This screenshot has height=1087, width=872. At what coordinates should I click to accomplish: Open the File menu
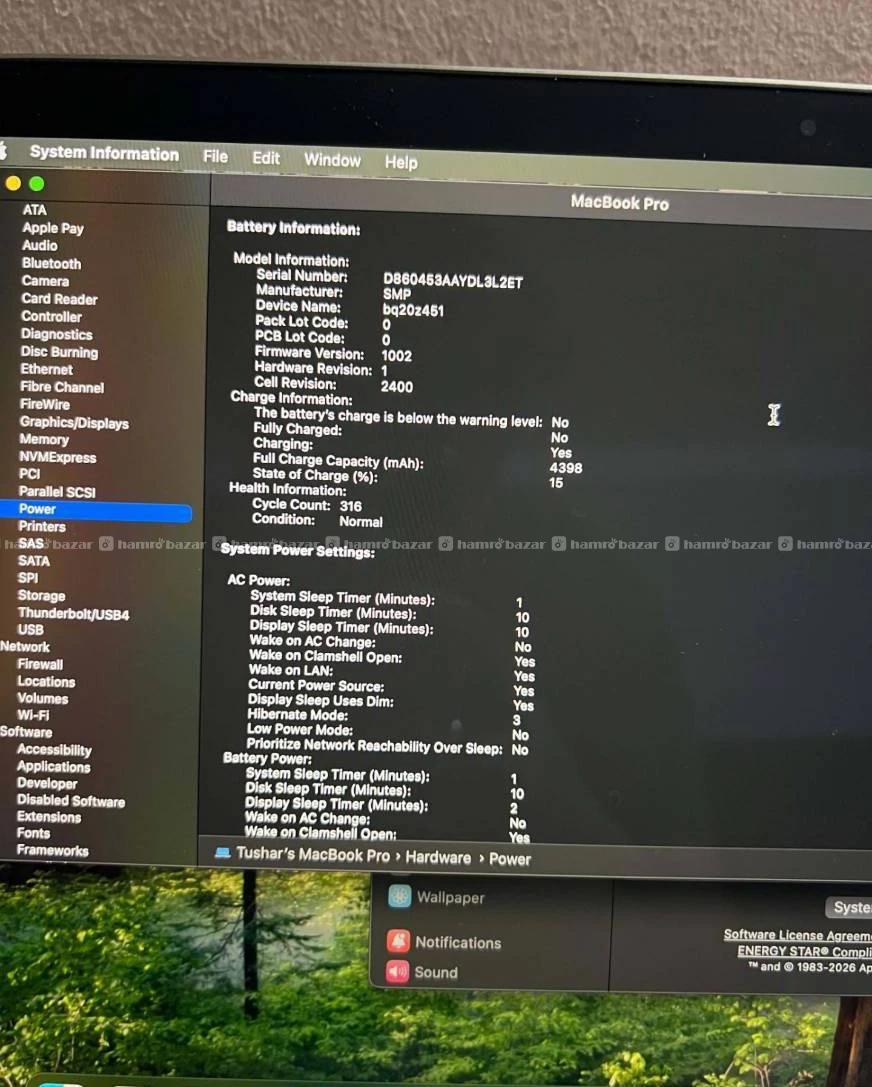coord(215,157)
